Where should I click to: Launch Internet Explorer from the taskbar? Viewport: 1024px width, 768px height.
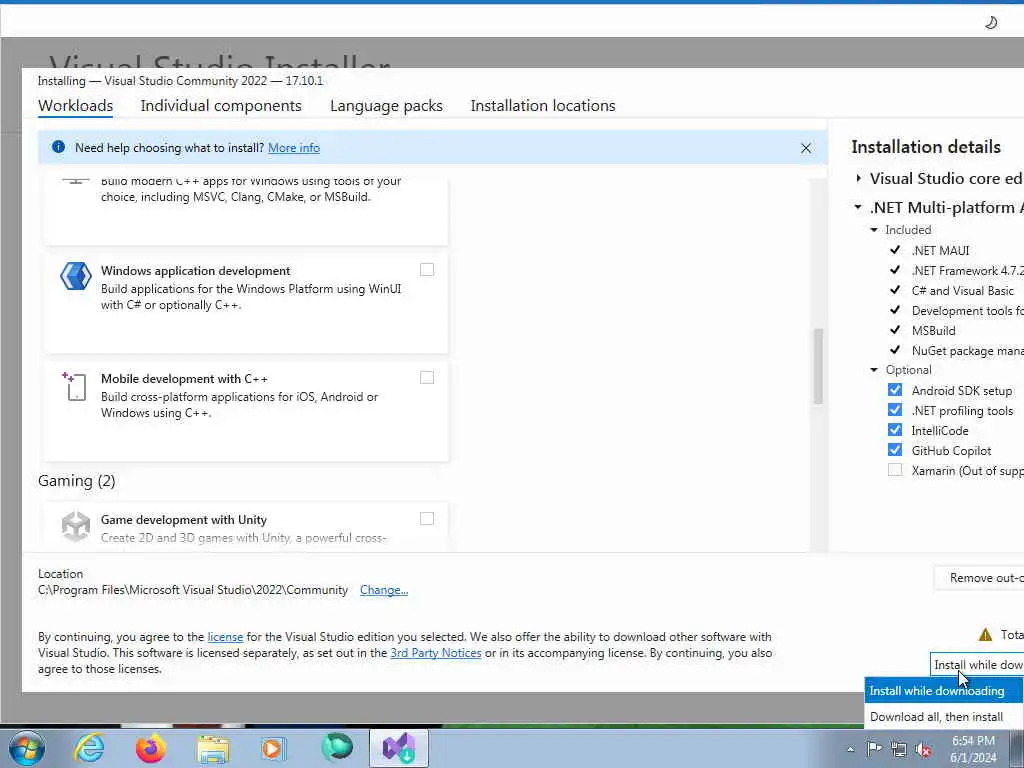pos(89,748)
